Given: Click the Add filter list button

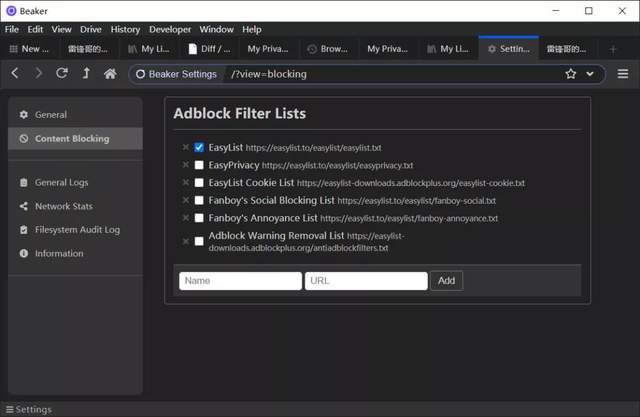Looking at the screenshot, I should coord(446,281).
